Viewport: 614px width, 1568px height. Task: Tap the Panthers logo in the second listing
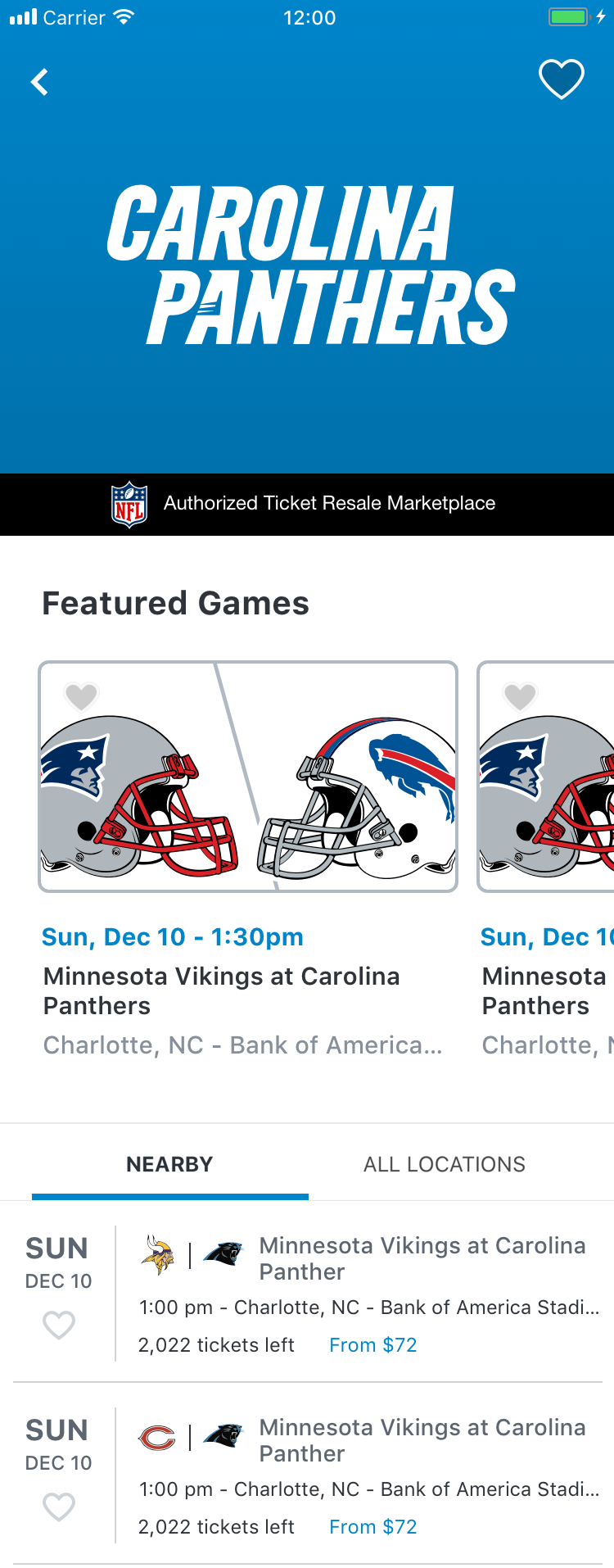(x=223, y=1435)
